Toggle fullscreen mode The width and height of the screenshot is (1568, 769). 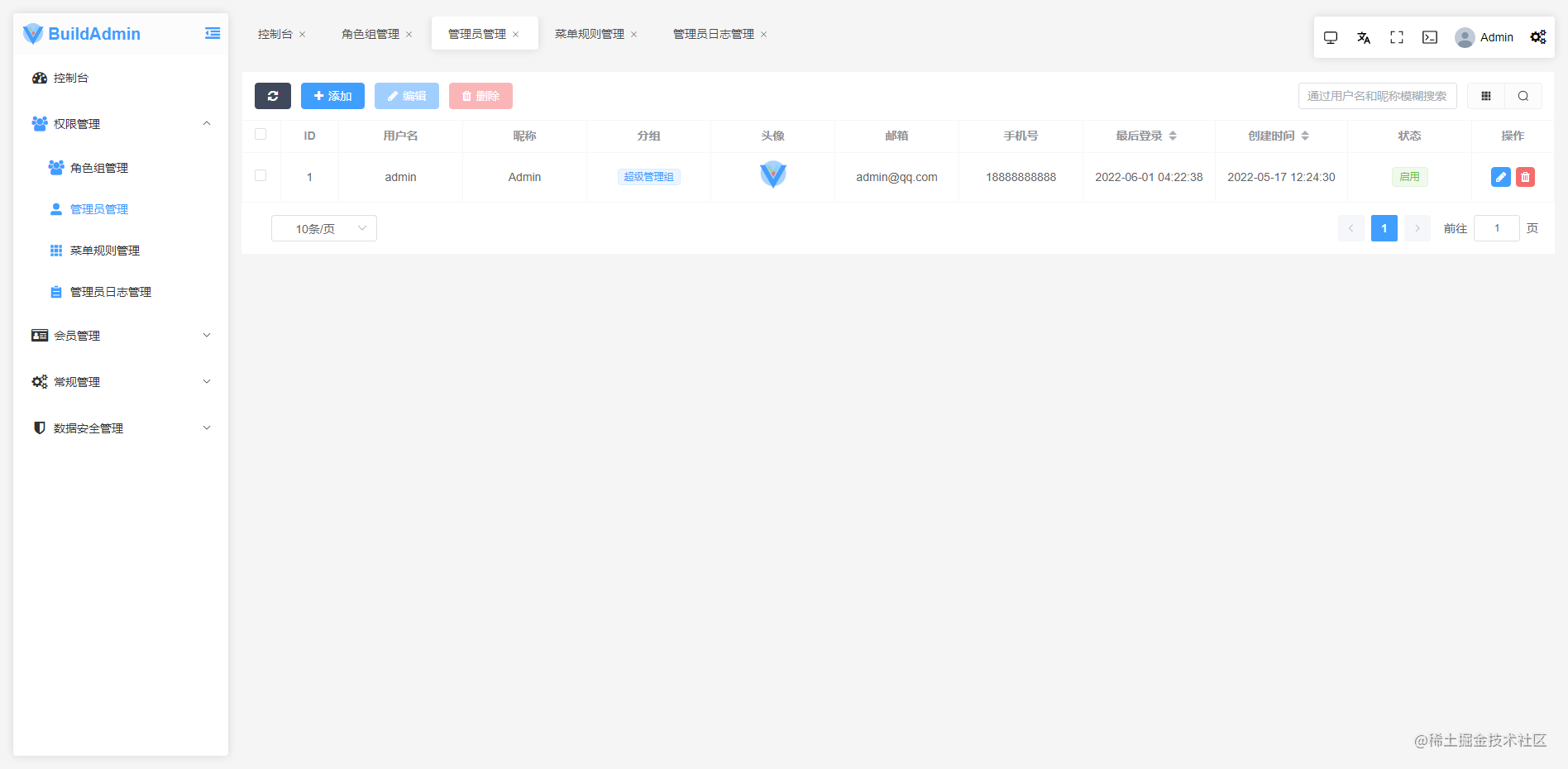point(1397,37)
